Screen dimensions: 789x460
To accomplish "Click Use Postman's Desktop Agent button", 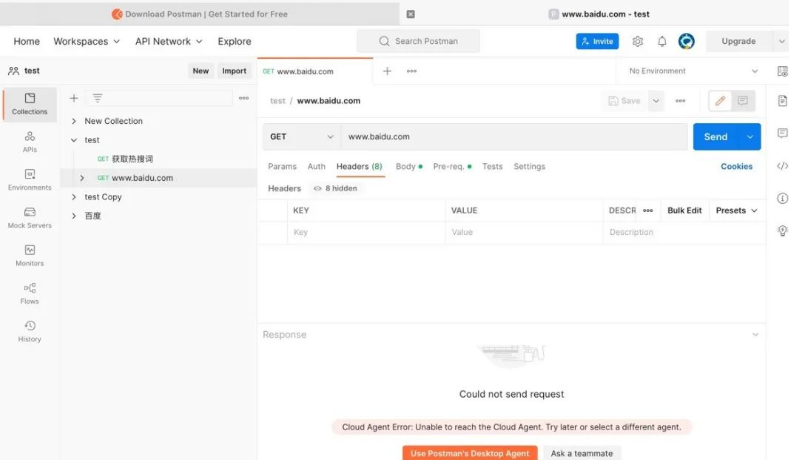I will (469, 453).
